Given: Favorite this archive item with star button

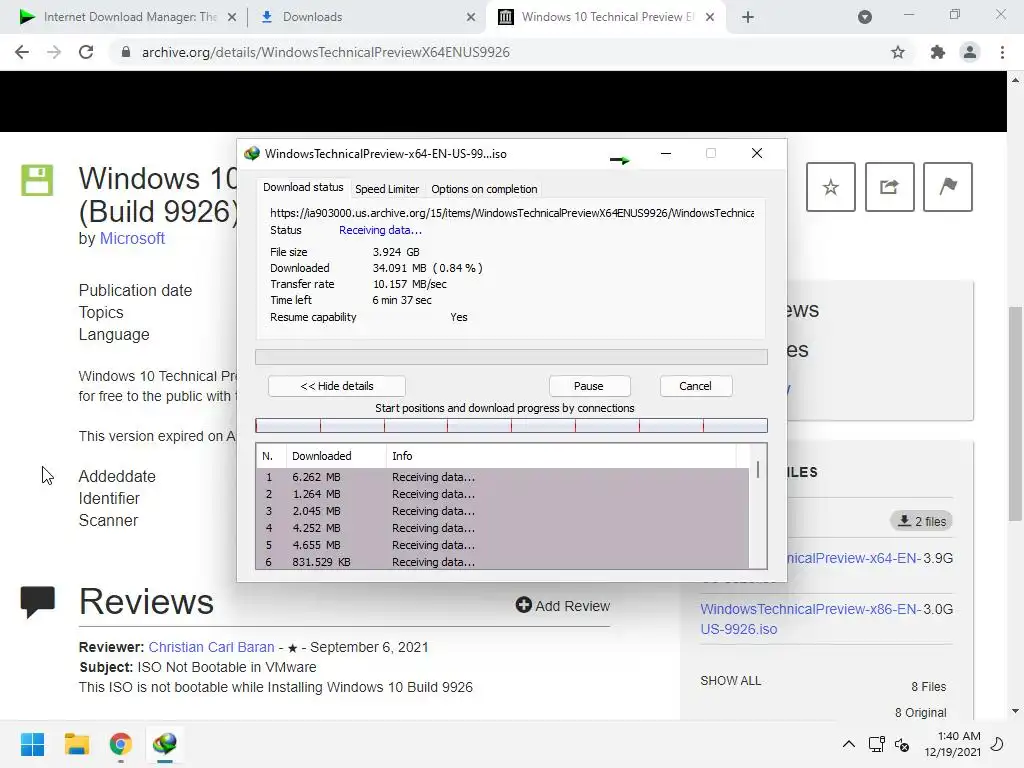Looking at the screenshot, I should [x=831, y=187].
